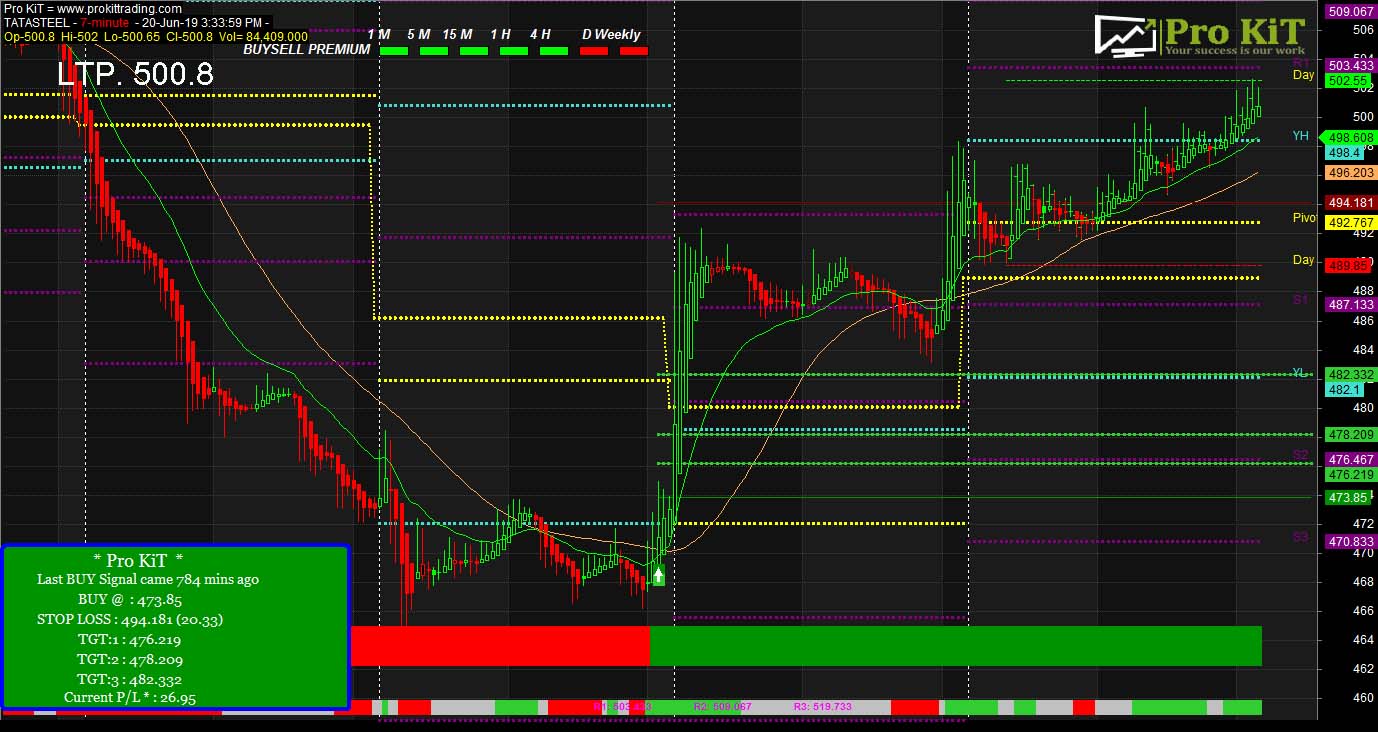Click the yellow 492.767 pivot price tag

1349,223
